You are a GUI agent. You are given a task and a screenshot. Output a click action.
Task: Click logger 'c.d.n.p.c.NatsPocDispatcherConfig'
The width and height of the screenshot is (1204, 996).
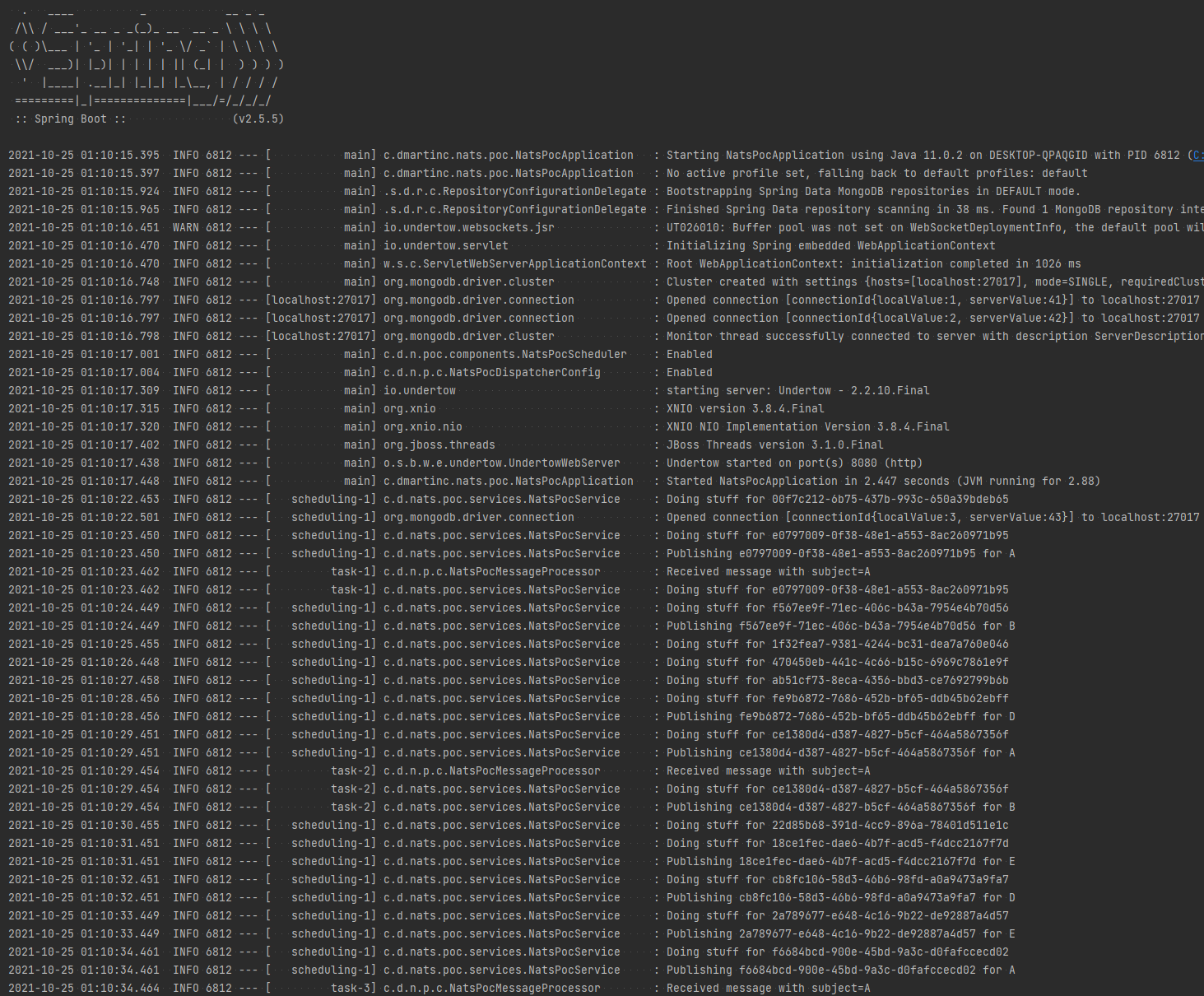[492, 373]
